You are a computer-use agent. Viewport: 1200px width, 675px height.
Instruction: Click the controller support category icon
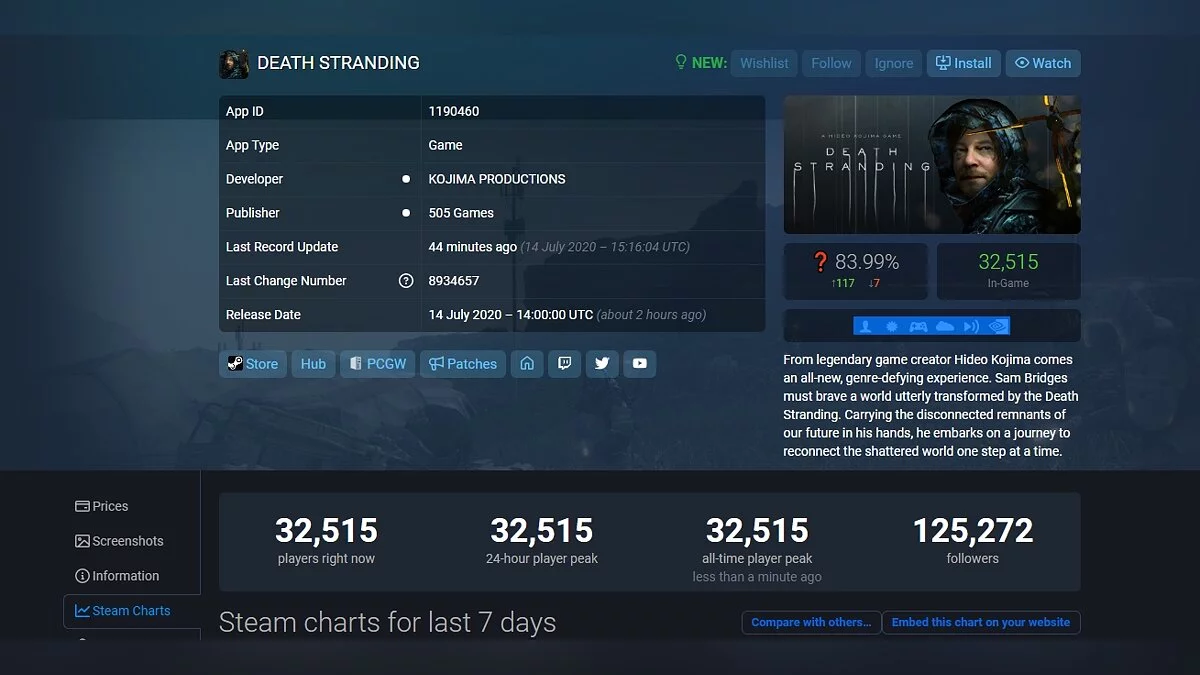[919, 326]
